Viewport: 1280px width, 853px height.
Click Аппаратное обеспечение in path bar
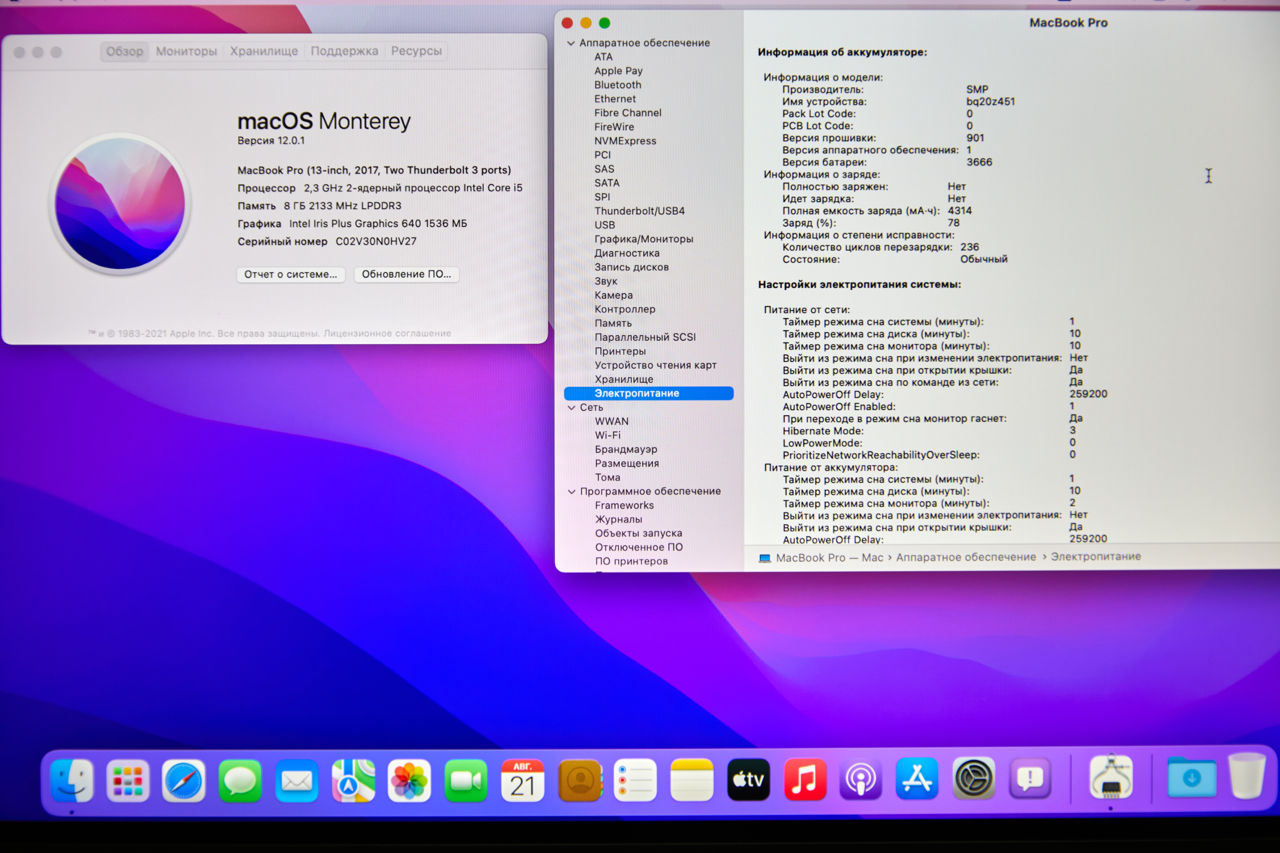point(966,557)
